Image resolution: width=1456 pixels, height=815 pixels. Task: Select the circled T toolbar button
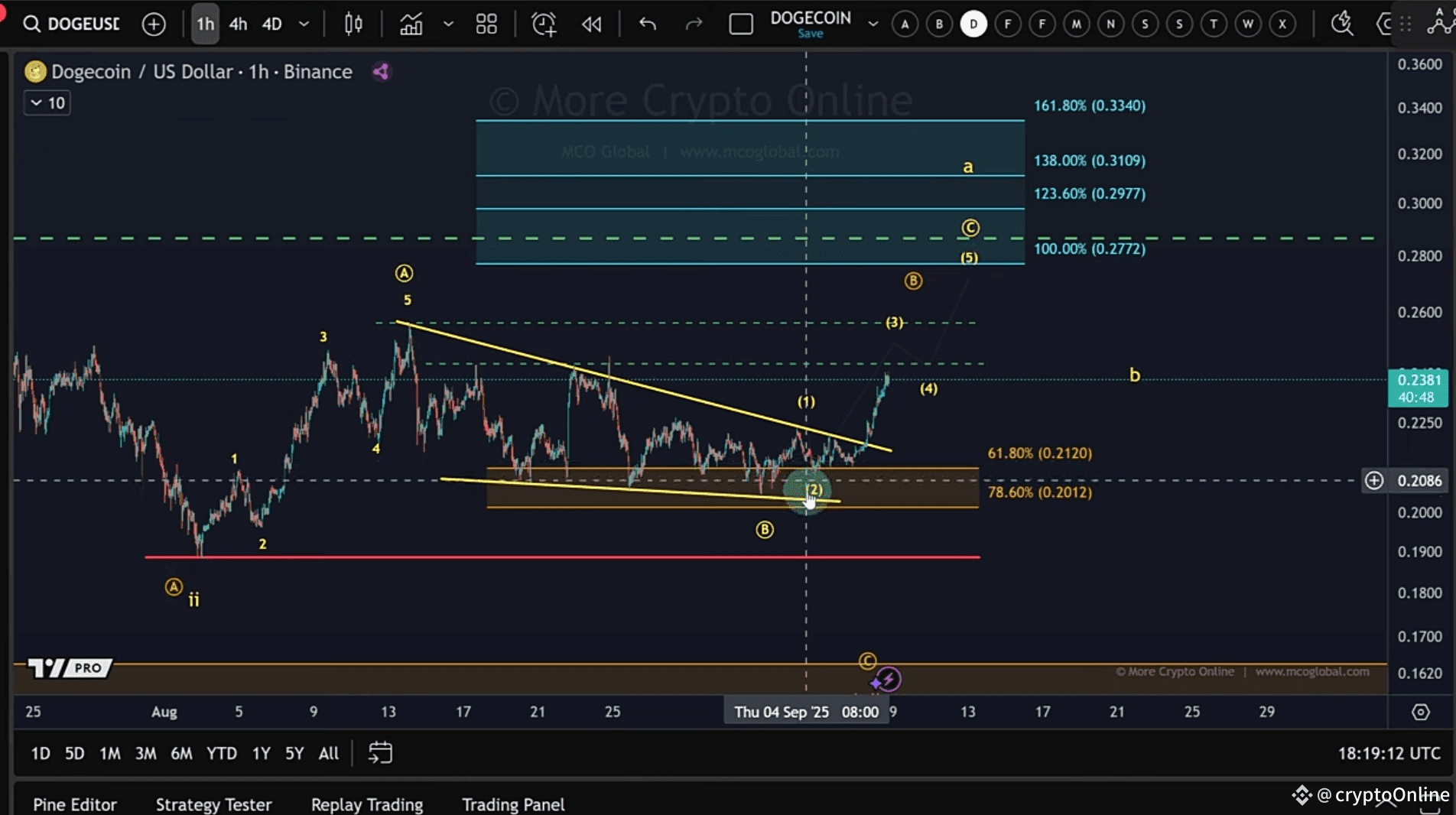coord(1214,24)
